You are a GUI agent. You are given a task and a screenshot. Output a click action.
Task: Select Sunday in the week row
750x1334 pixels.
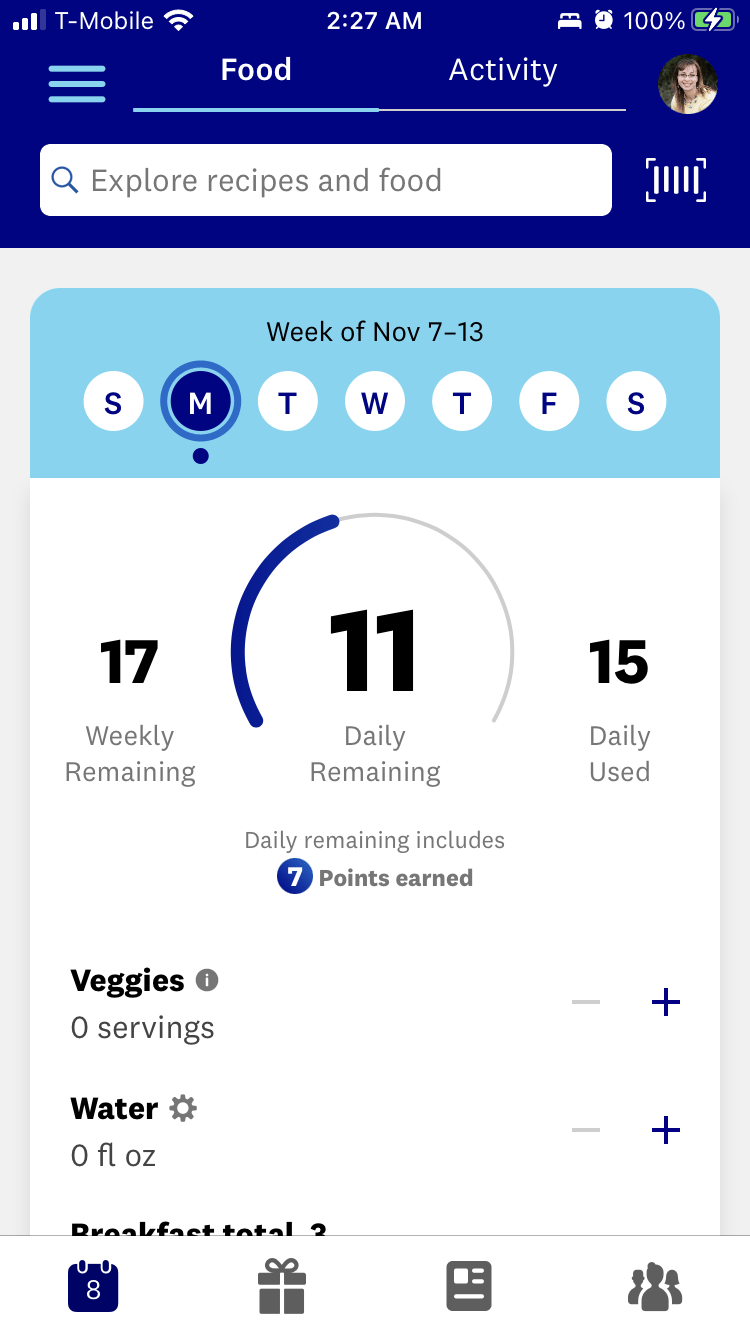(x=113, y=403)
